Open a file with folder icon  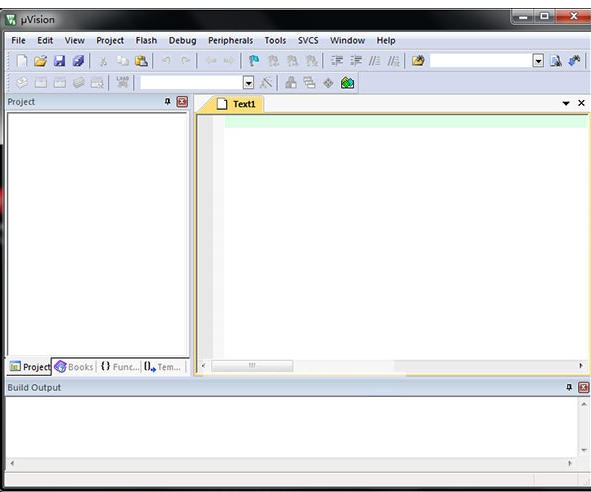(40, 61)
